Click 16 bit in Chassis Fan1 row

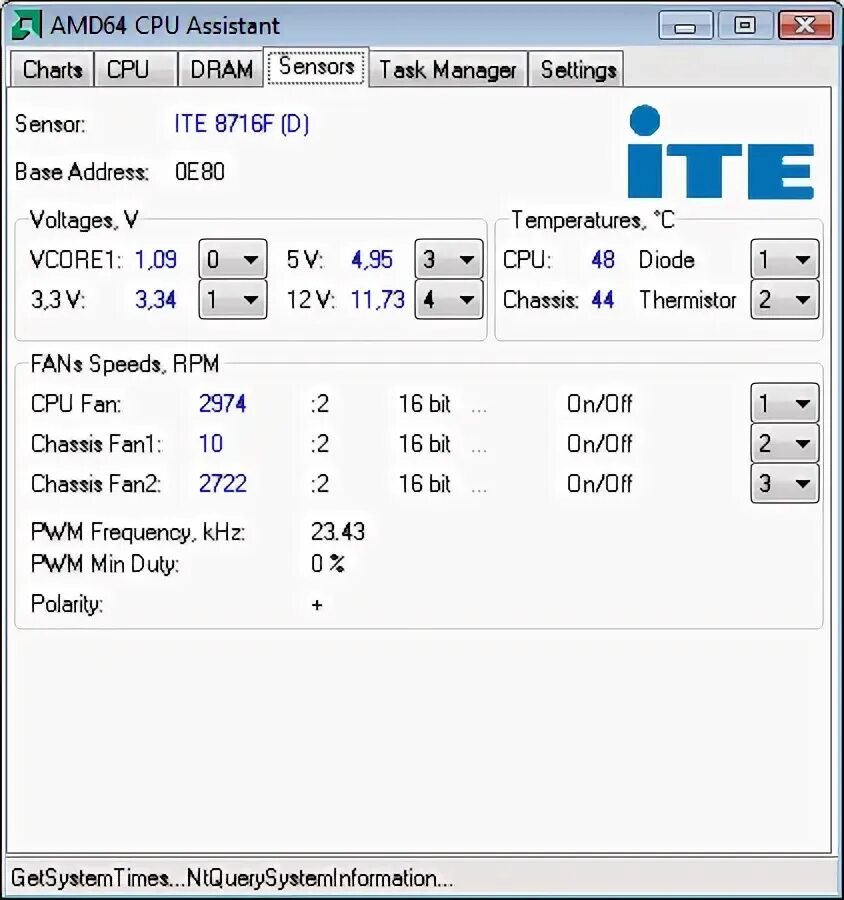425,444
